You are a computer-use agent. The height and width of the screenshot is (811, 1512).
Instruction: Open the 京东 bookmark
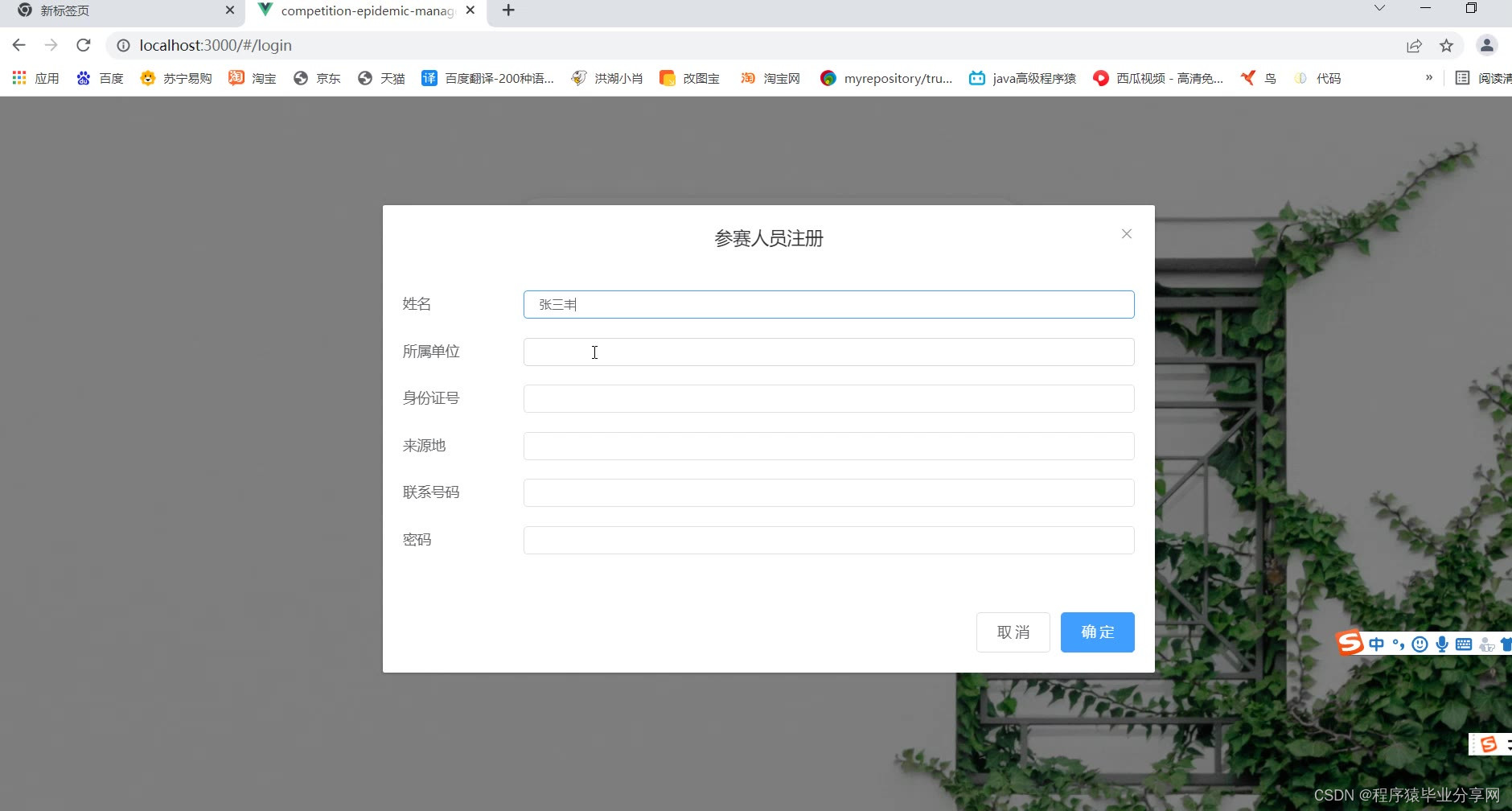317,78
